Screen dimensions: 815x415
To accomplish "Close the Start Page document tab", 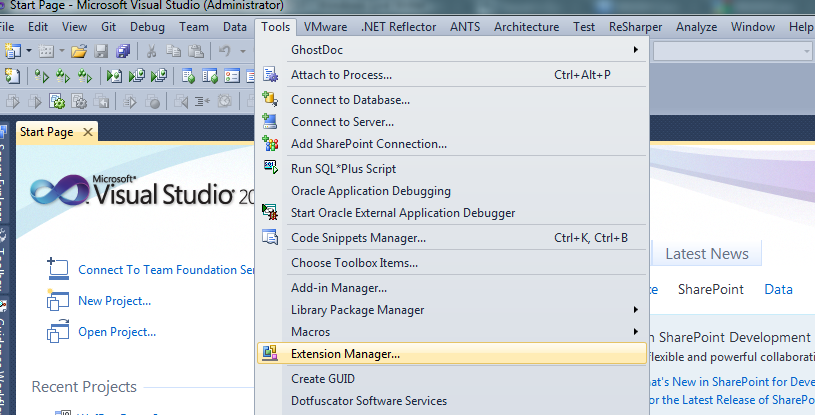I will point(88,132).
